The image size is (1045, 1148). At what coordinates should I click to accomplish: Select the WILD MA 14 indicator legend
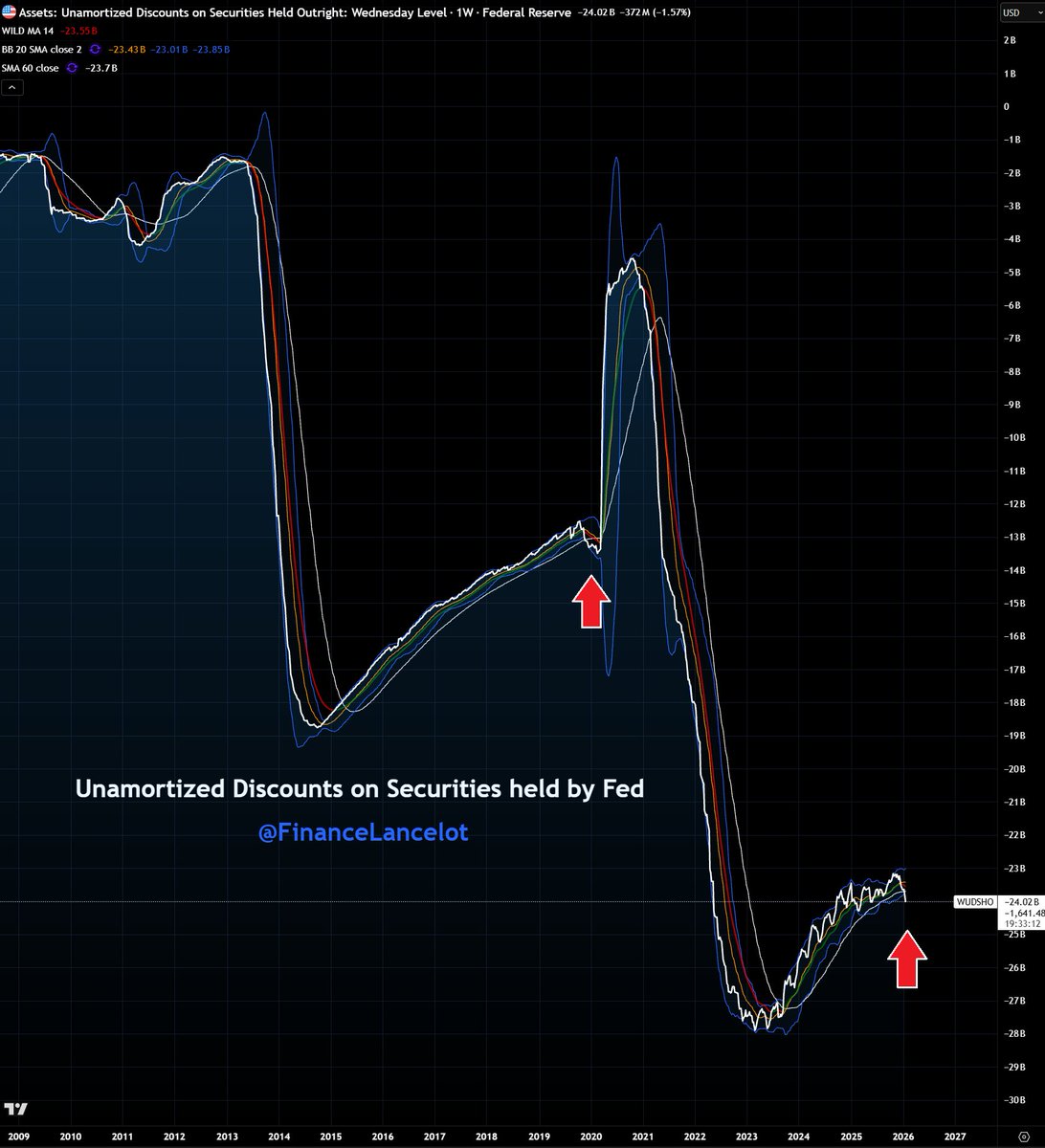[x=28, y=31]
